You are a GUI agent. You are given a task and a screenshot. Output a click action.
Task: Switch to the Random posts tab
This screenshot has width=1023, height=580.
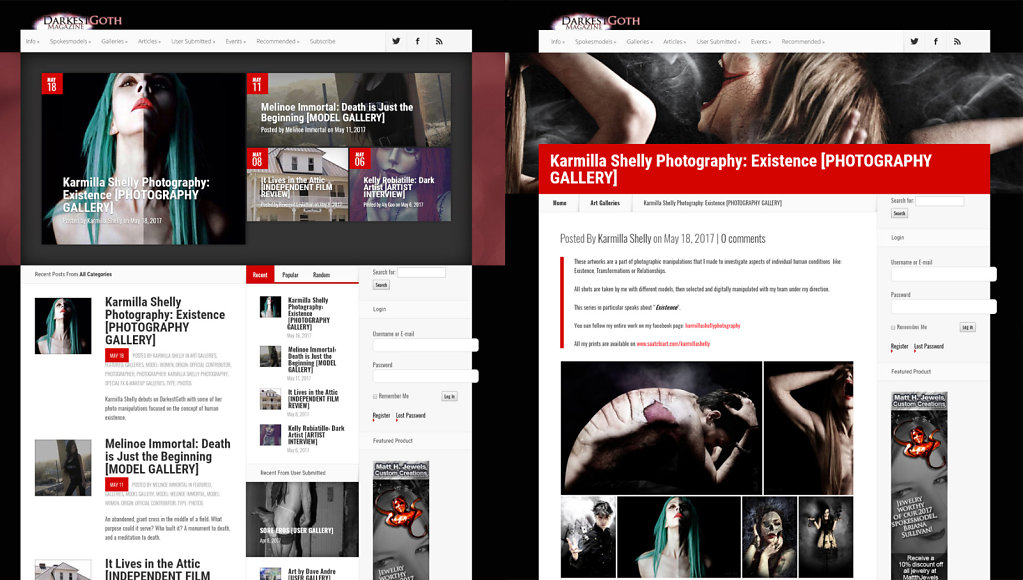(x=321, y=275)
